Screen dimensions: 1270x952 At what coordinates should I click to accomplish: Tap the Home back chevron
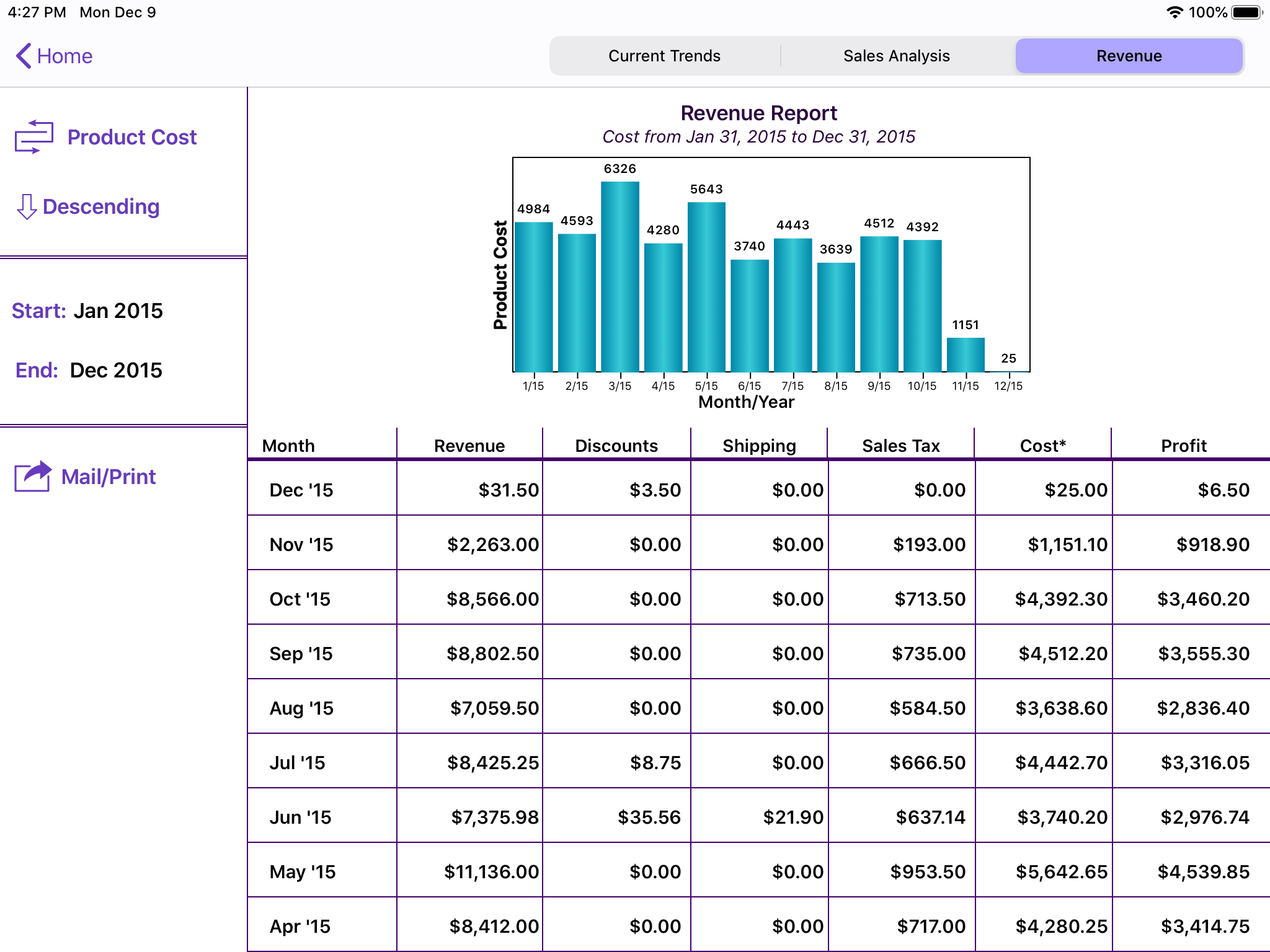(23, 56)
